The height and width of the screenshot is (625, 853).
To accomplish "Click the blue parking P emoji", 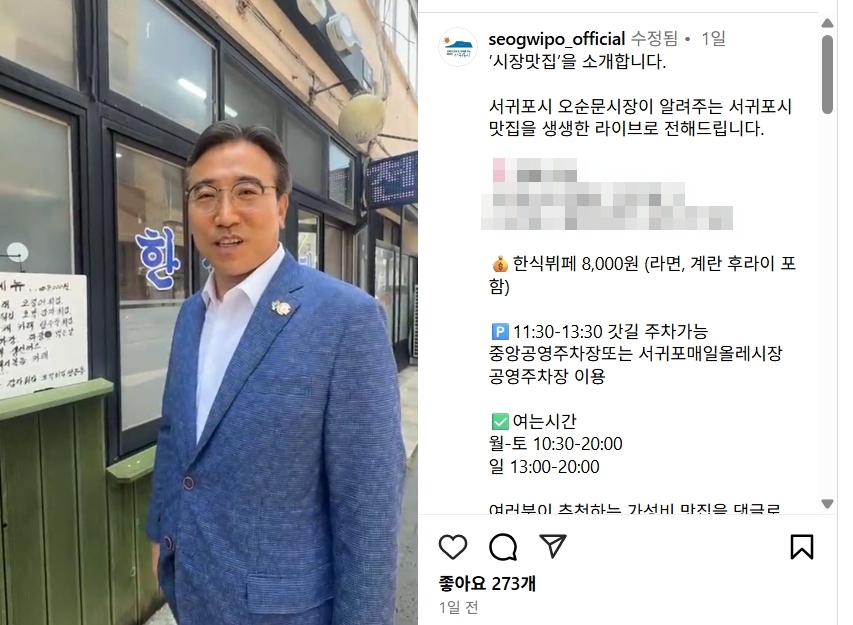I will click(500, 331).
